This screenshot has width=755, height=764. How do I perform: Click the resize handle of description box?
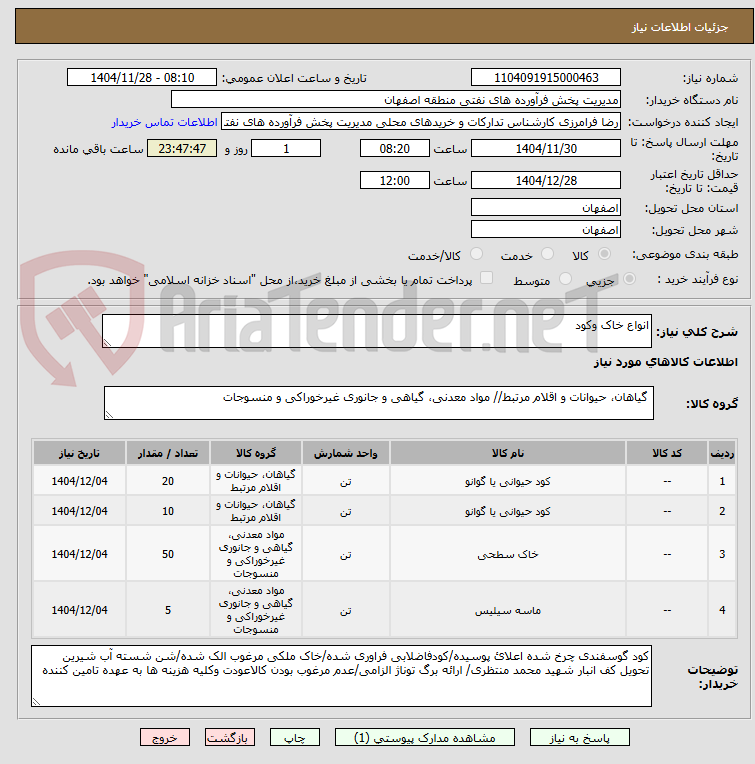[107, 343]
